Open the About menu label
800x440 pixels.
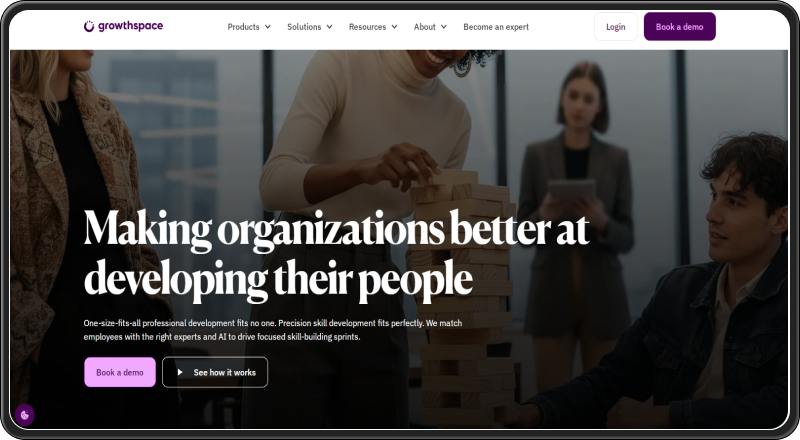click(x=424, y=27)
